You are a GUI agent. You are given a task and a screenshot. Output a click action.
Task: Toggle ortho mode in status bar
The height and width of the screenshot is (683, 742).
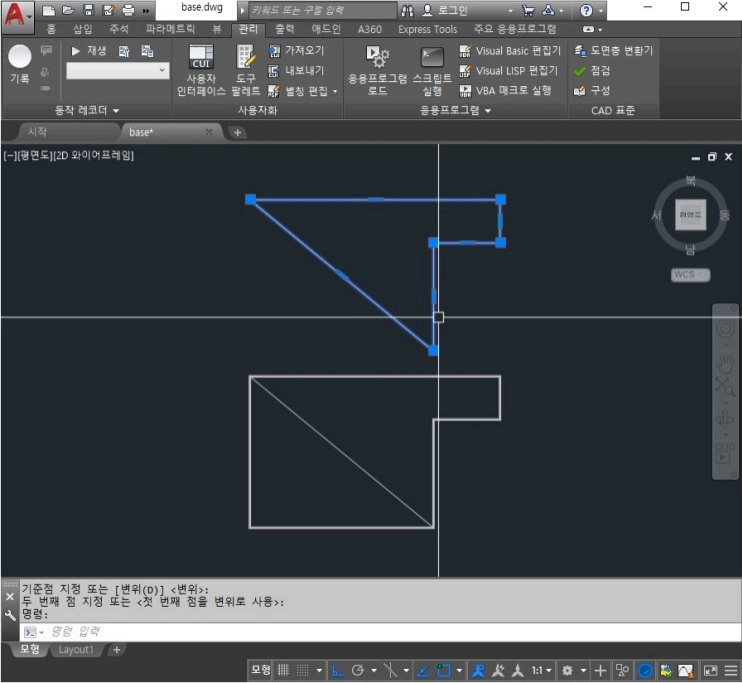[x=337, y=670]
